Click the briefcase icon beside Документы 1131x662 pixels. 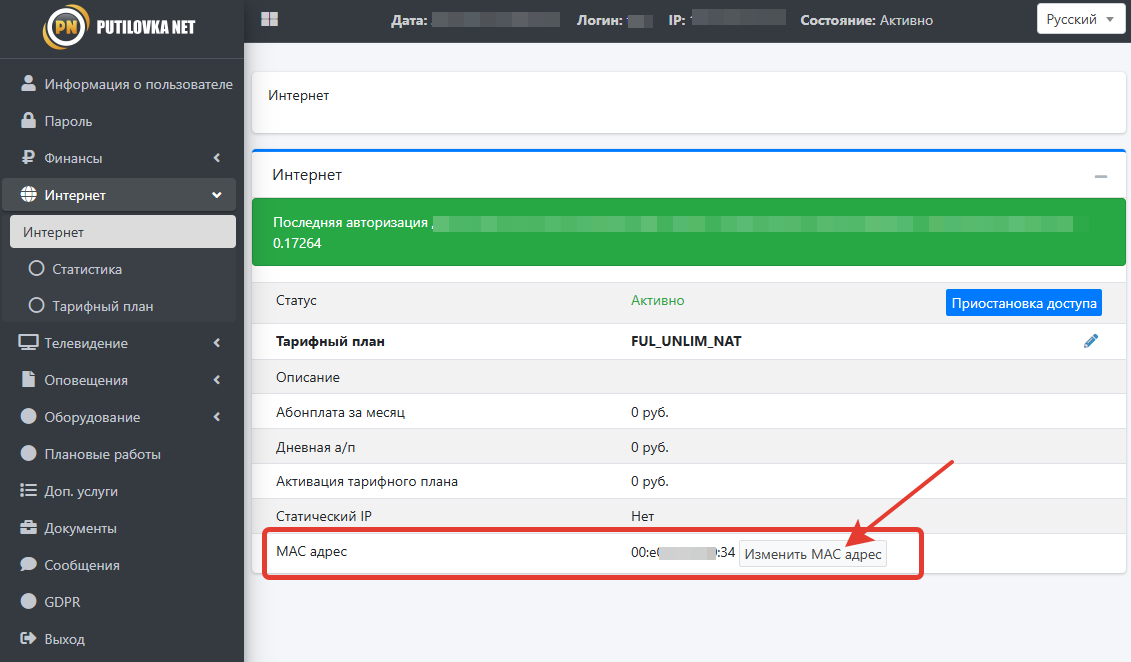point(28,527)
